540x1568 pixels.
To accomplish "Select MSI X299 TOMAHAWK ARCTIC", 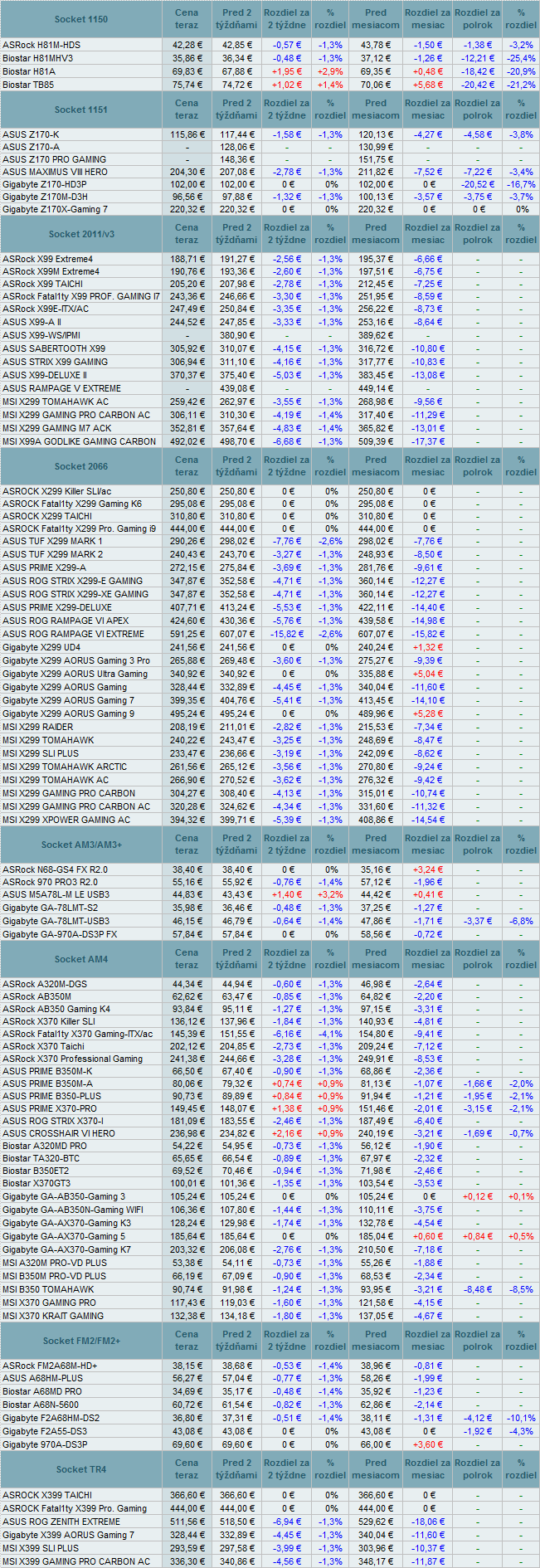I will click(65, 767).
